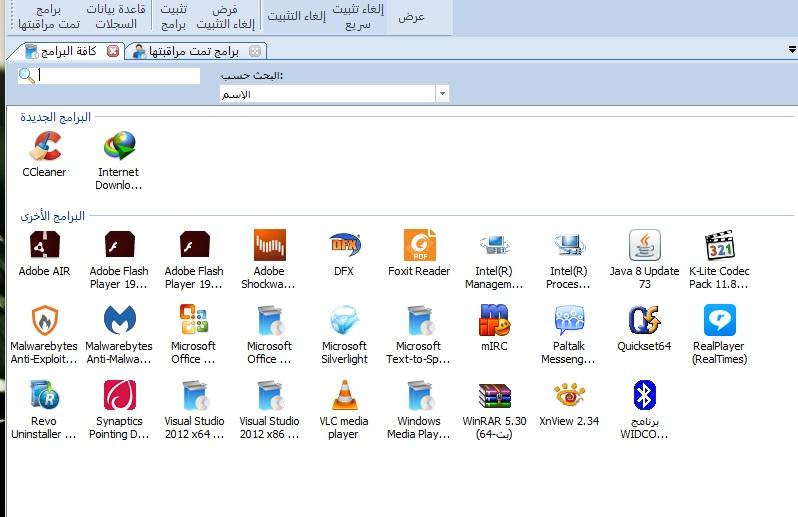Select the CCleaner program icon
The height and width of the screenshot is (517, 798).
45,146
